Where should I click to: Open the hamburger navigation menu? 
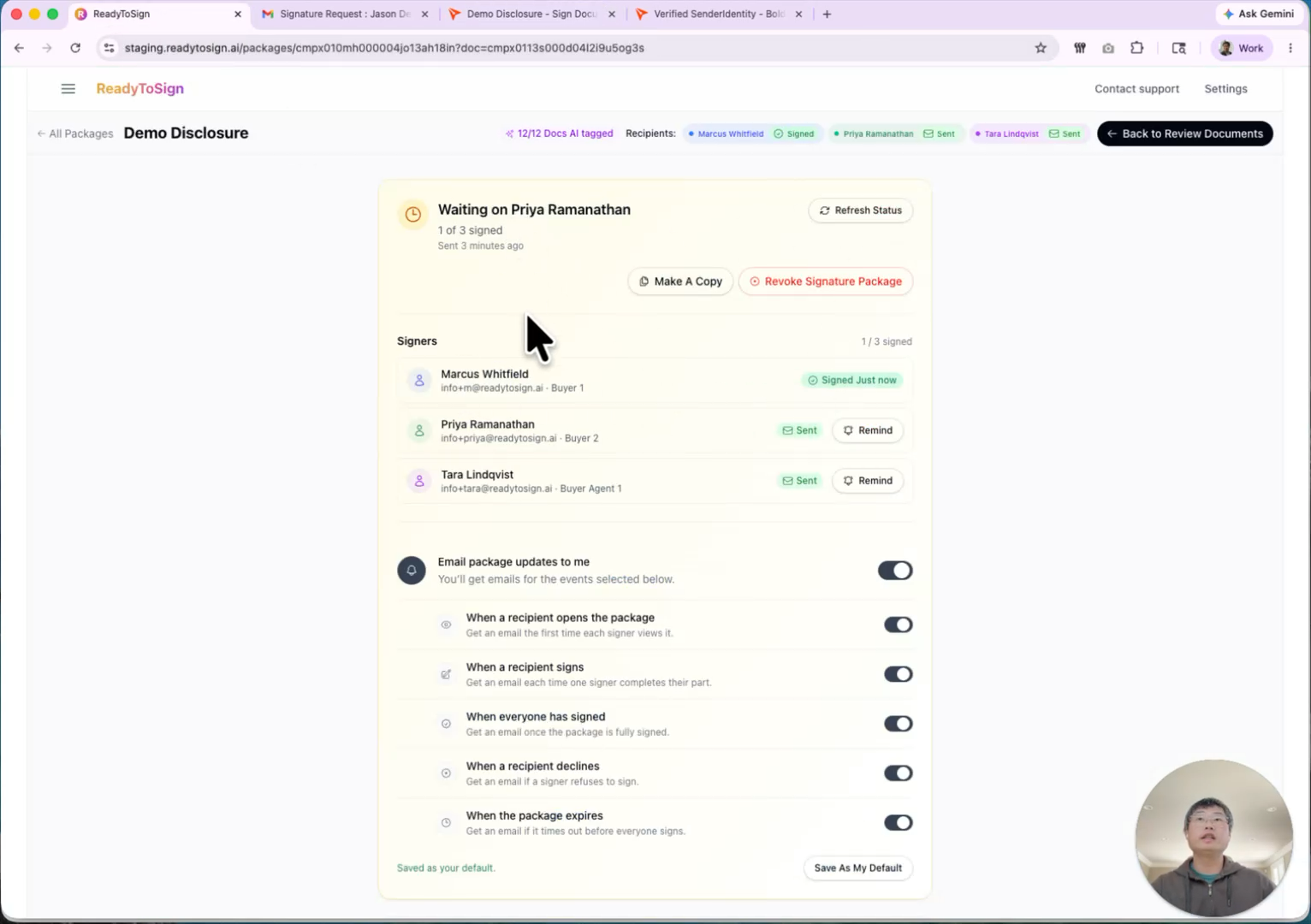(x=68, y=89)
